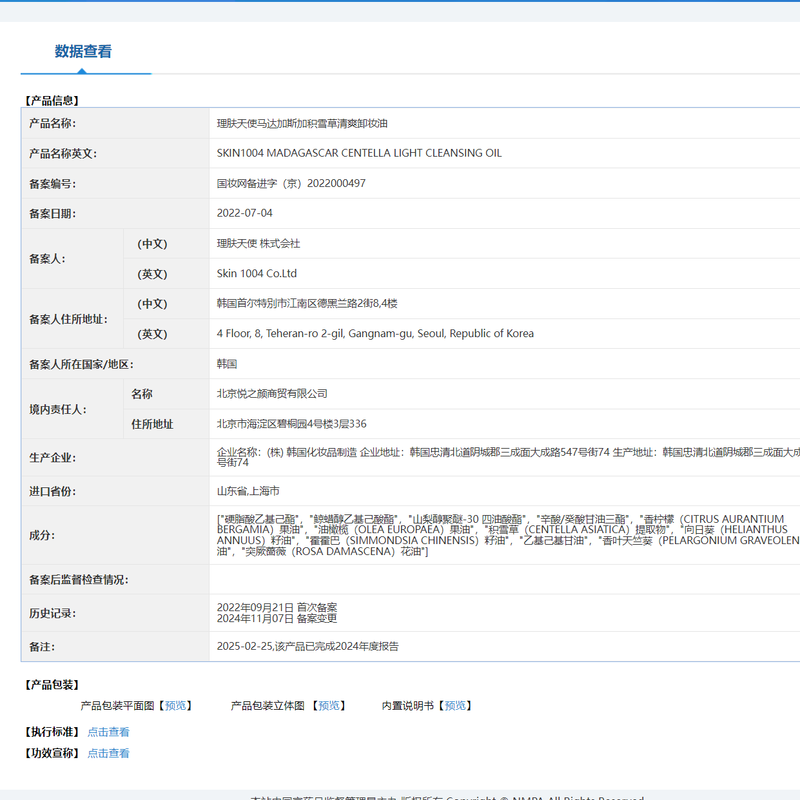Viewport: 800px width, 800px height.
Task: Click the English address in Gangnam-gu, Seoul
Action: tap(375, 334)
